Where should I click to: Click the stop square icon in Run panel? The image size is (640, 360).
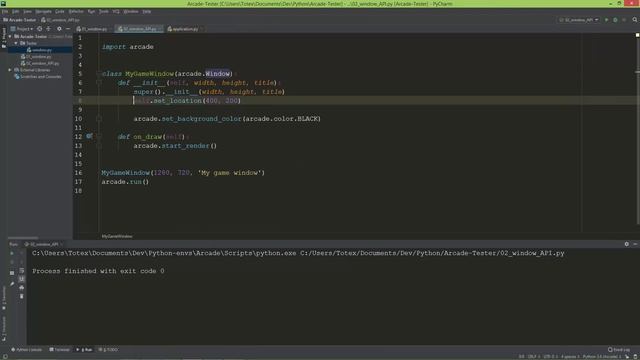pos(12,272)
